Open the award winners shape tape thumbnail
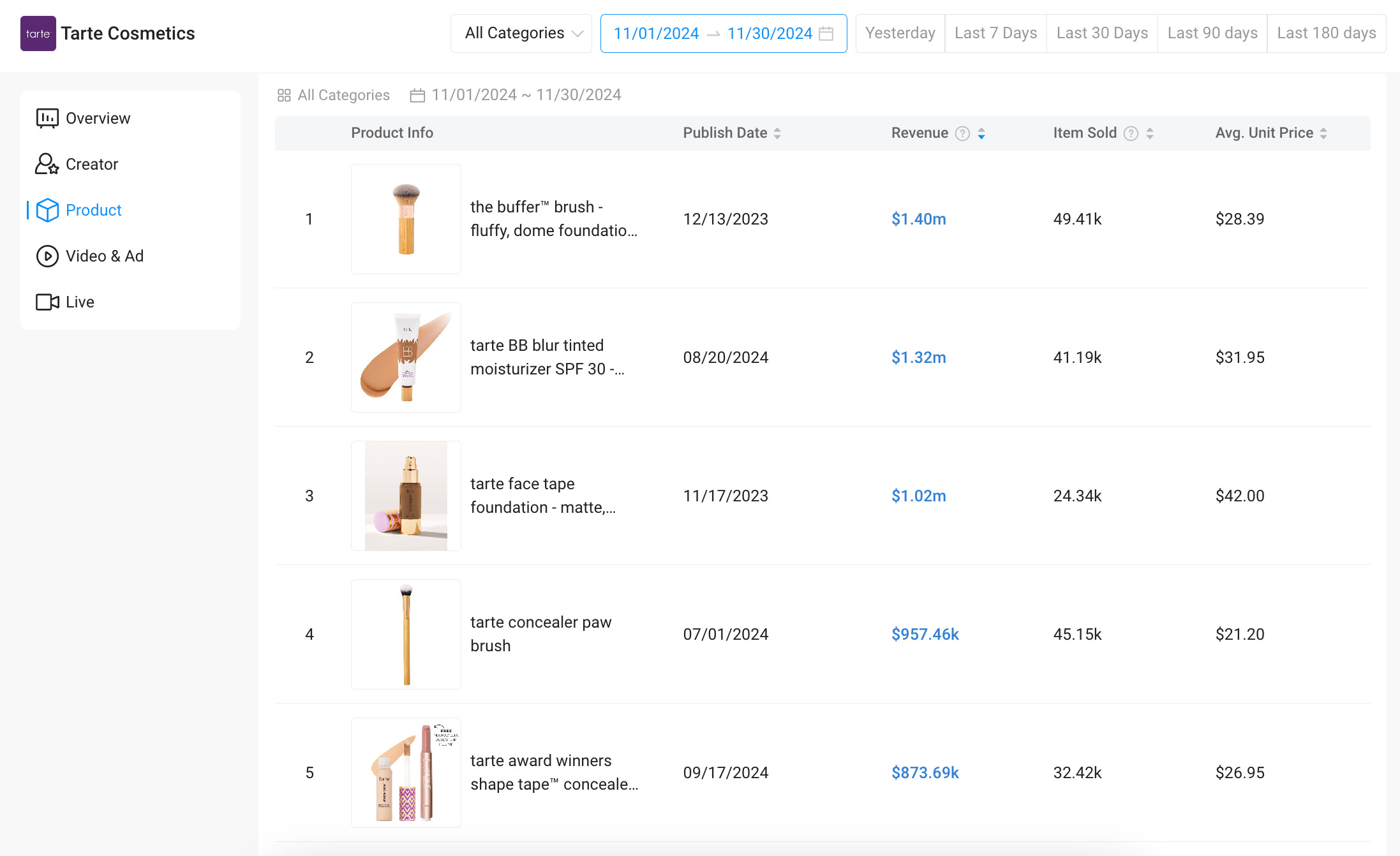The height and width of the screenshot is (856, 1400). click(x=406, y=772)
